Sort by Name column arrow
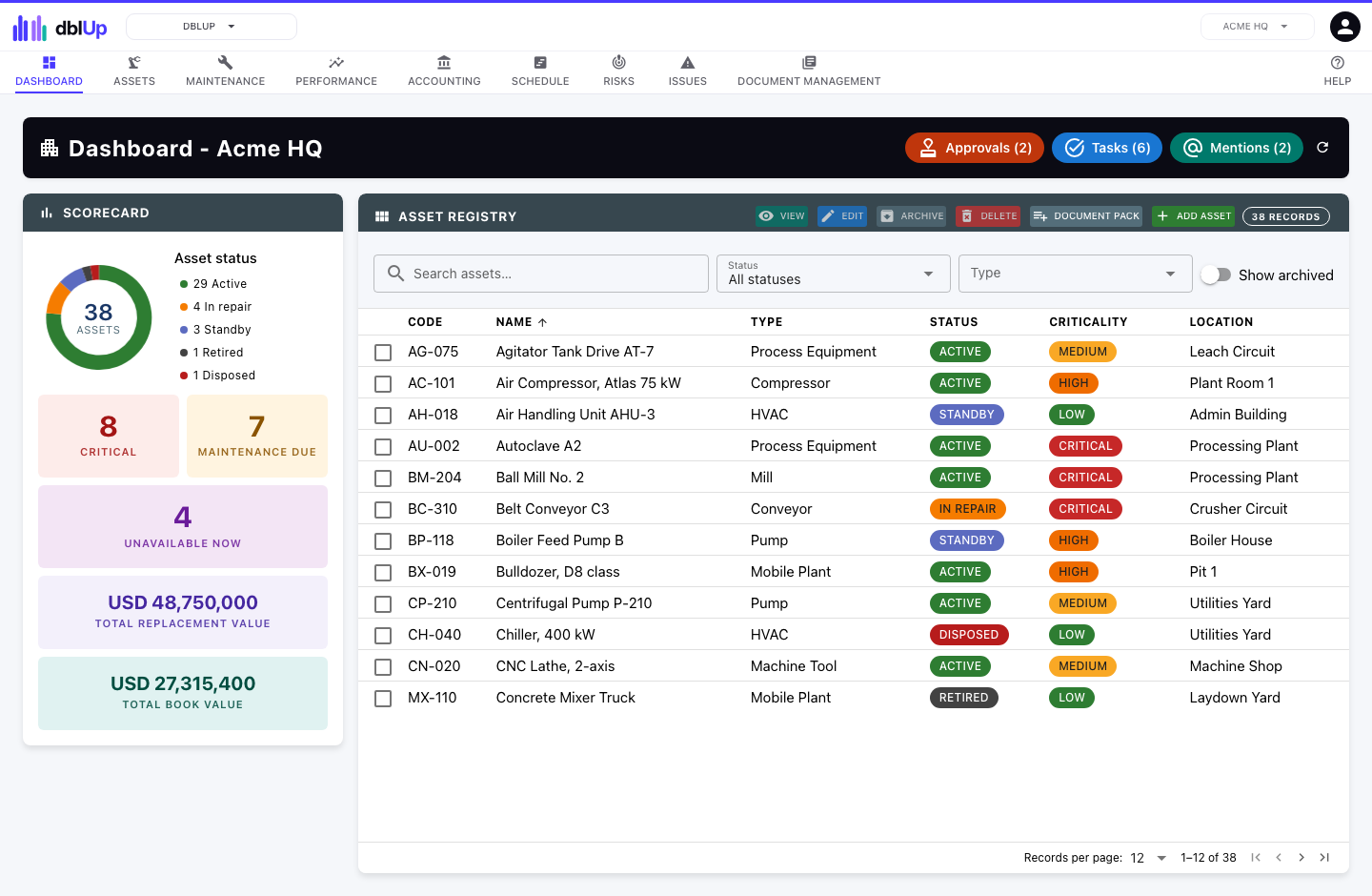 tap(542, 322)
